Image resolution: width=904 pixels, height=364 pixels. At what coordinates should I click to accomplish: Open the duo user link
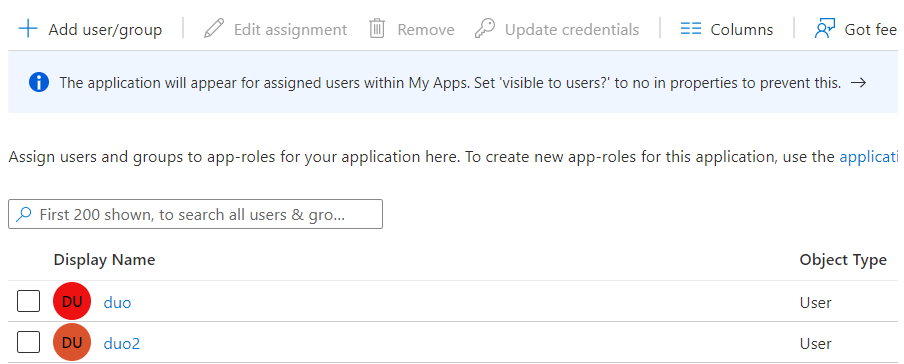point(118,302)
